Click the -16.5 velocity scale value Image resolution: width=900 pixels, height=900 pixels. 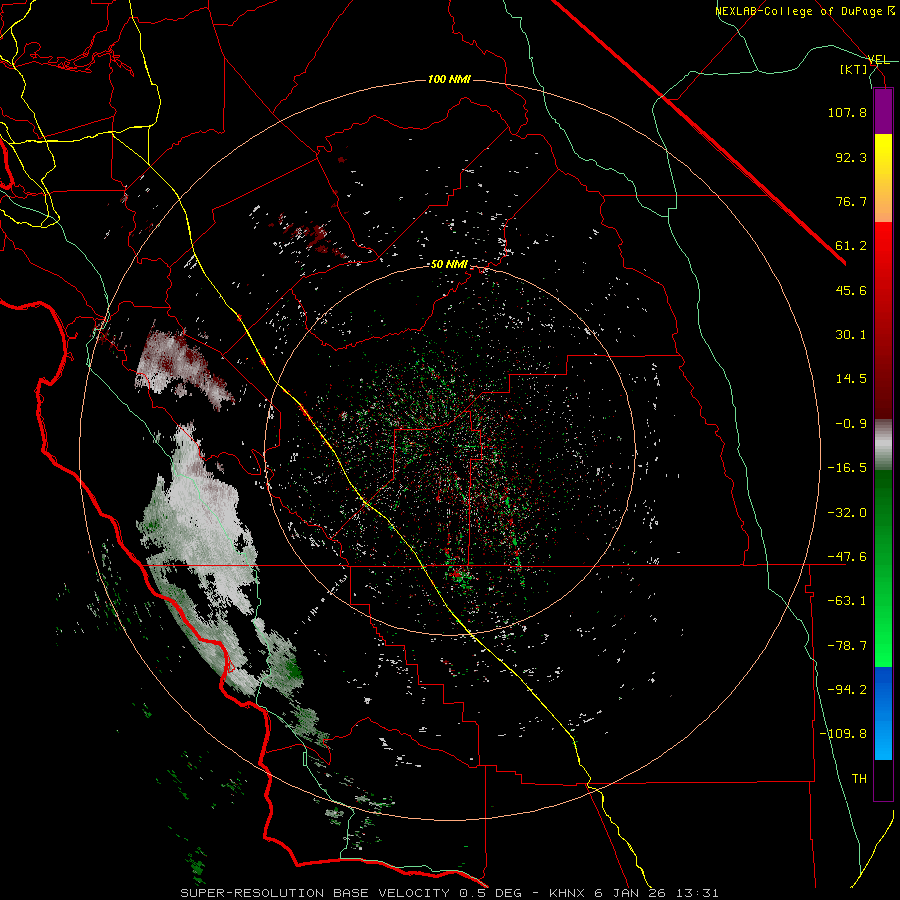tap(847, 468)
